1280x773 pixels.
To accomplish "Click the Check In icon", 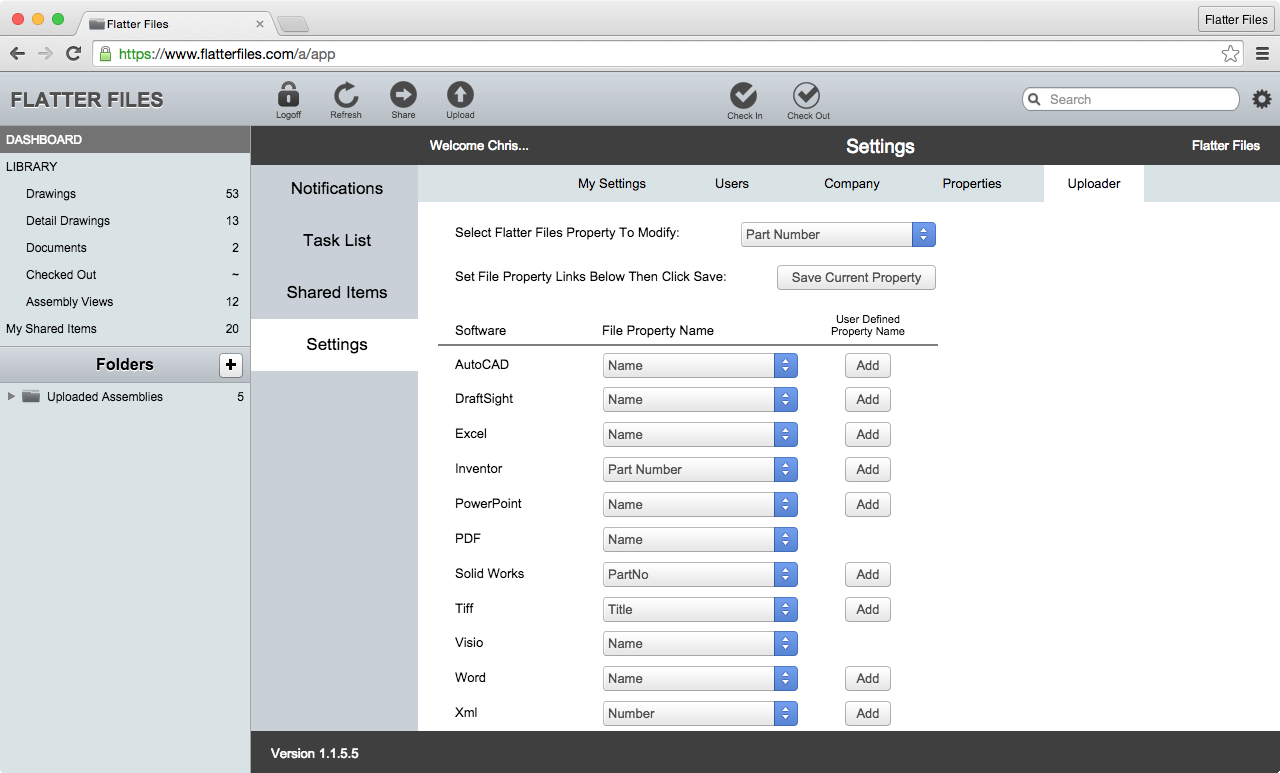I will 744,95.
